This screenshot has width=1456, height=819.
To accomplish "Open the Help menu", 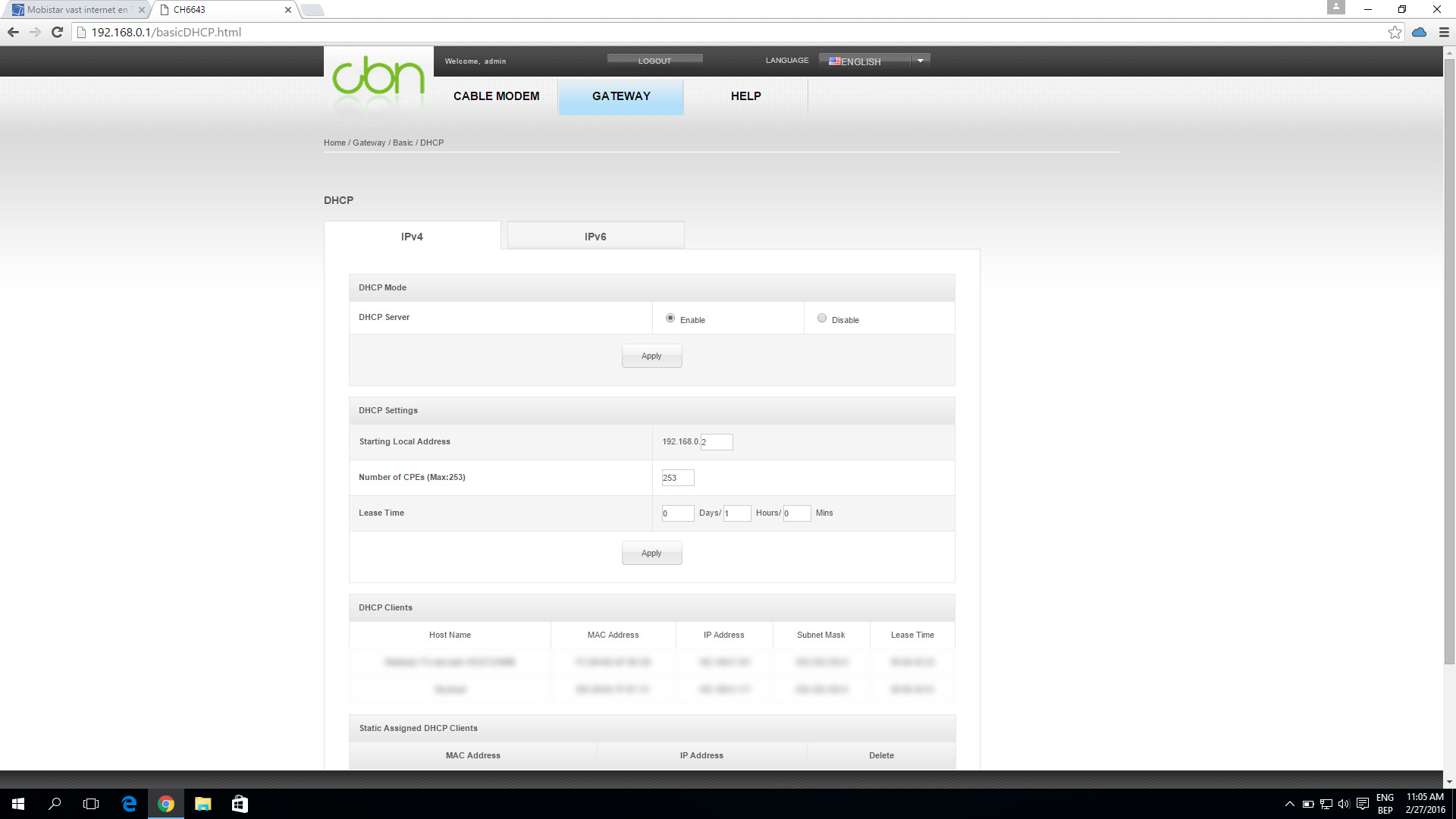I will pos(745,96).
